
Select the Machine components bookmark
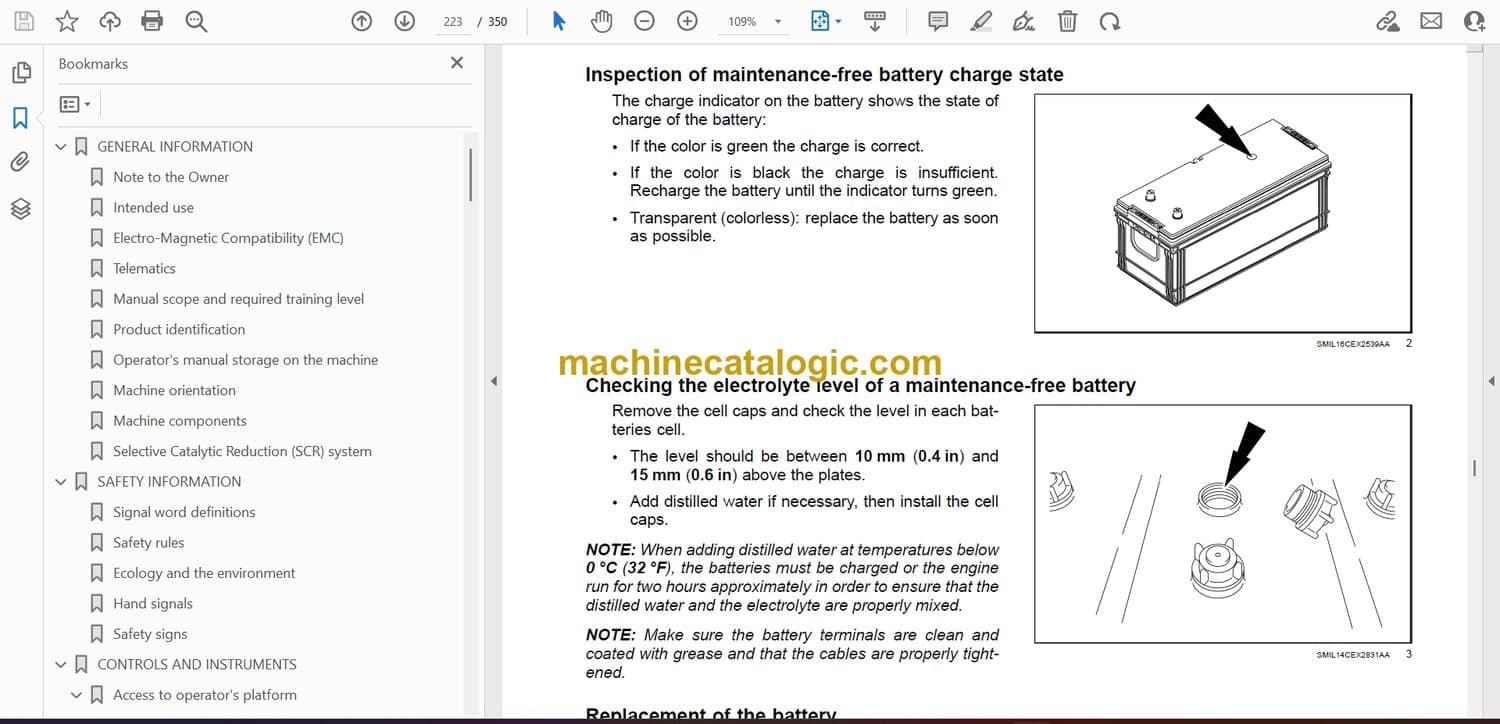[x=180, y=421]
